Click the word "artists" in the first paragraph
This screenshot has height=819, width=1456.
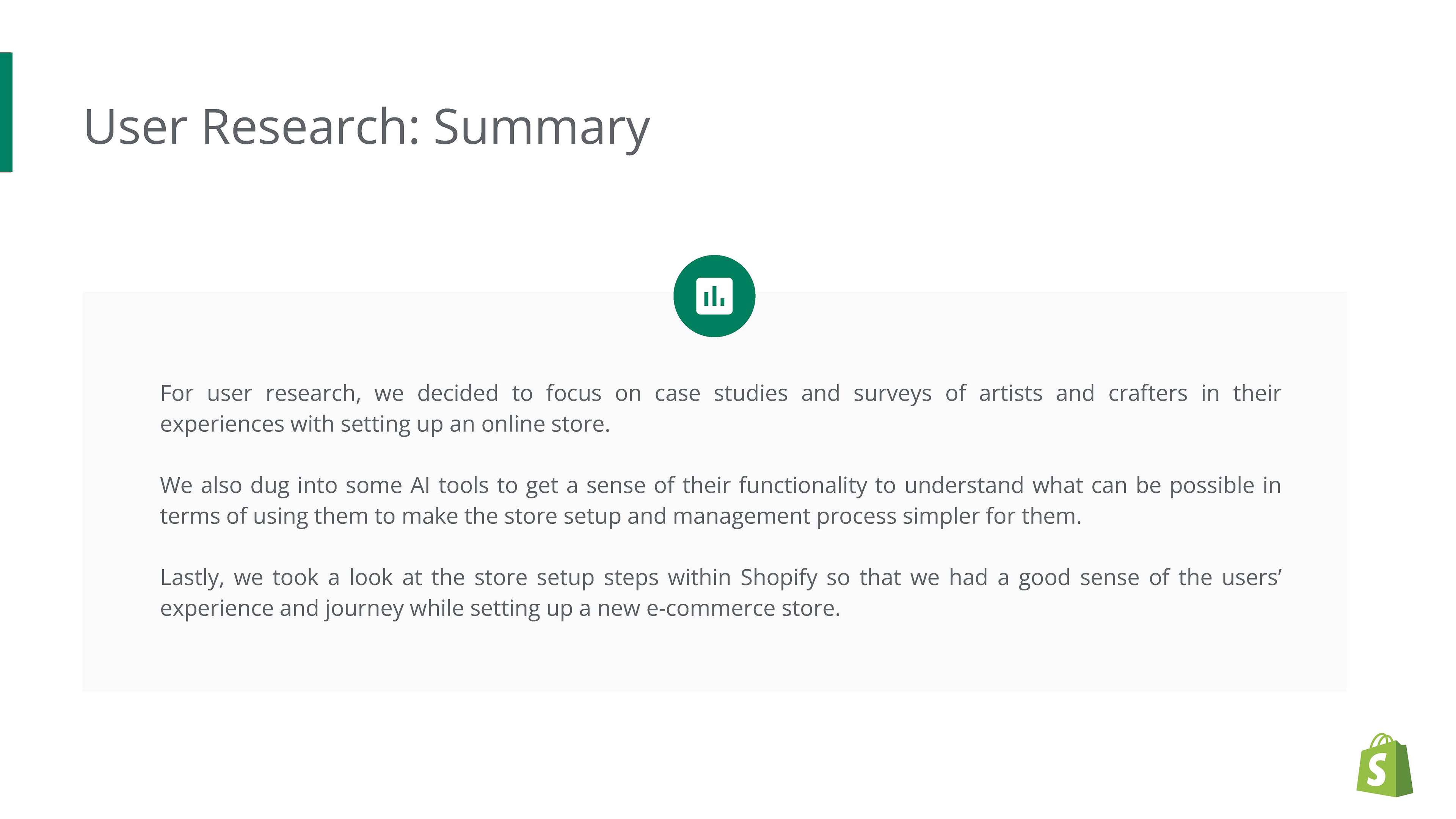[x=1010, y=393]
